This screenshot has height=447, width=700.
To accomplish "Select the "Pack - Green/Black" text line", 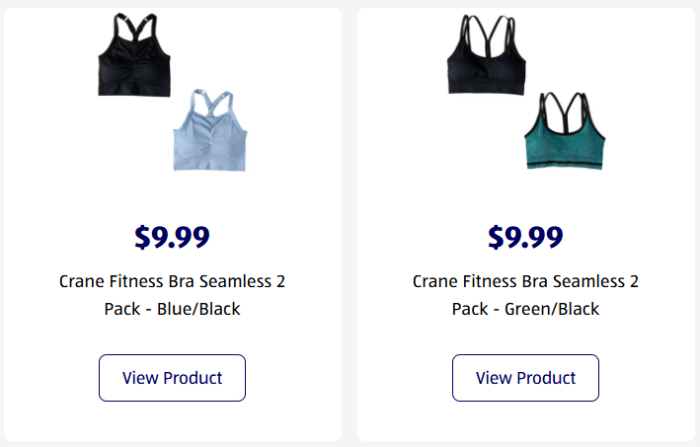I will pyautogui.click(x=525, y=309).
